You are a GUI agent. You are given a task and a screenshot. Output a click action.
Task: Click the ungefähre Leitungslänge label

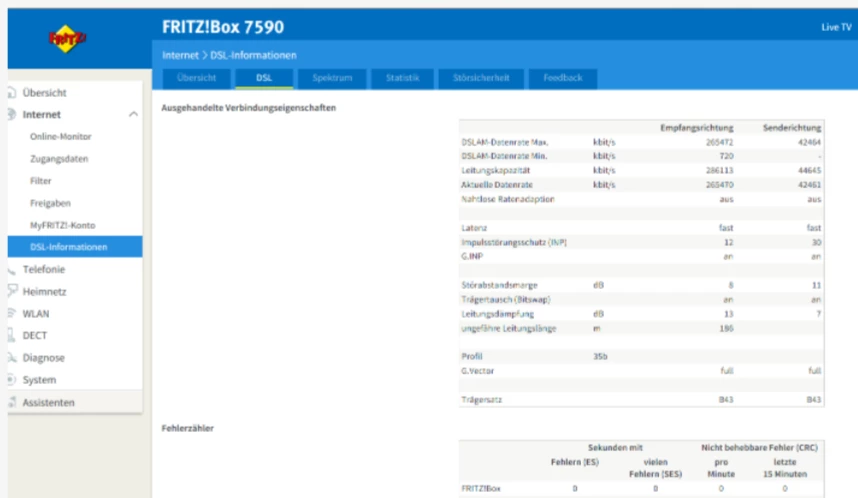tap(508, 328)
